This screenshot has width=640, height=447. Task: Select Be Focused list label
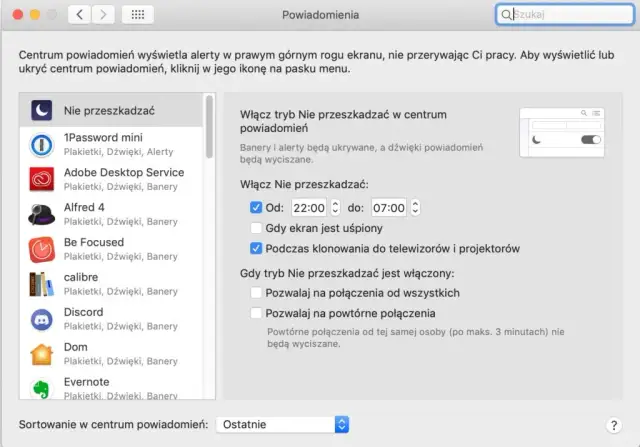(x=94, y=242)
